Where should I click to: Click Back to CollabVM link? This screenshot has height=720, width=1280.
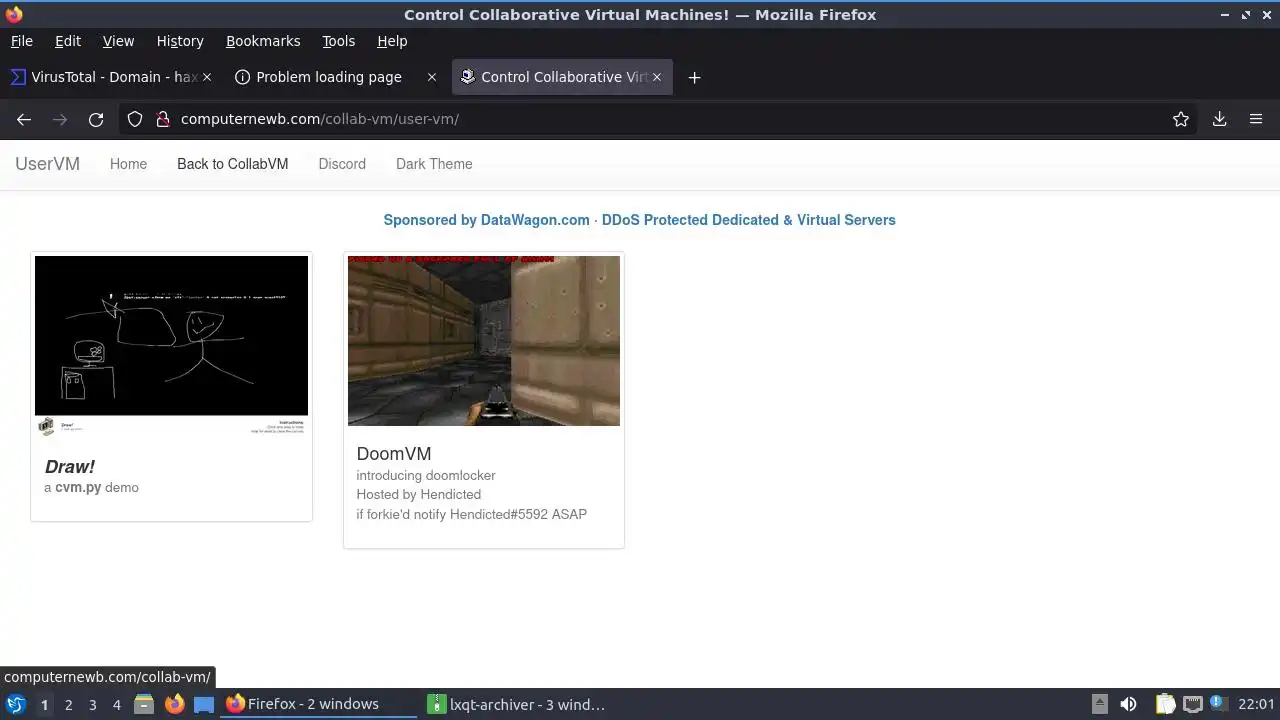(232, 164)
